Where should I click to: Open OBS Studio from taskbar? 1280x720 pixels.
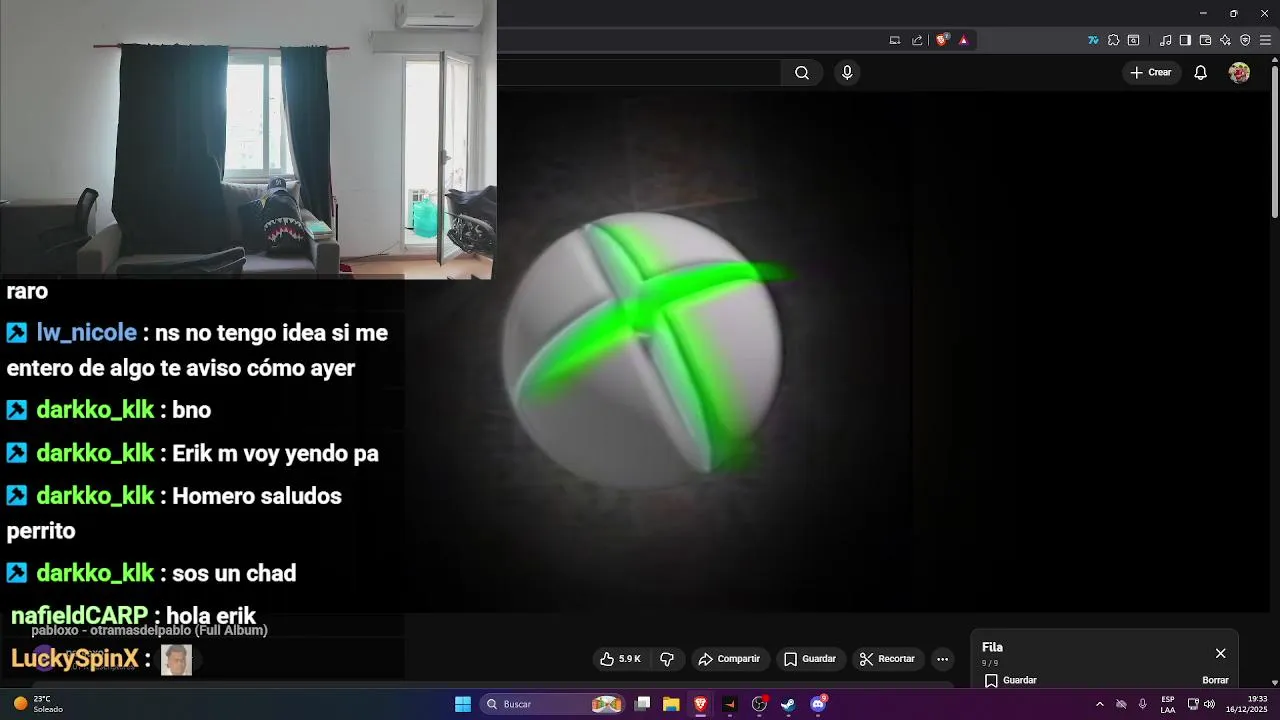click(x=759, y=704)
